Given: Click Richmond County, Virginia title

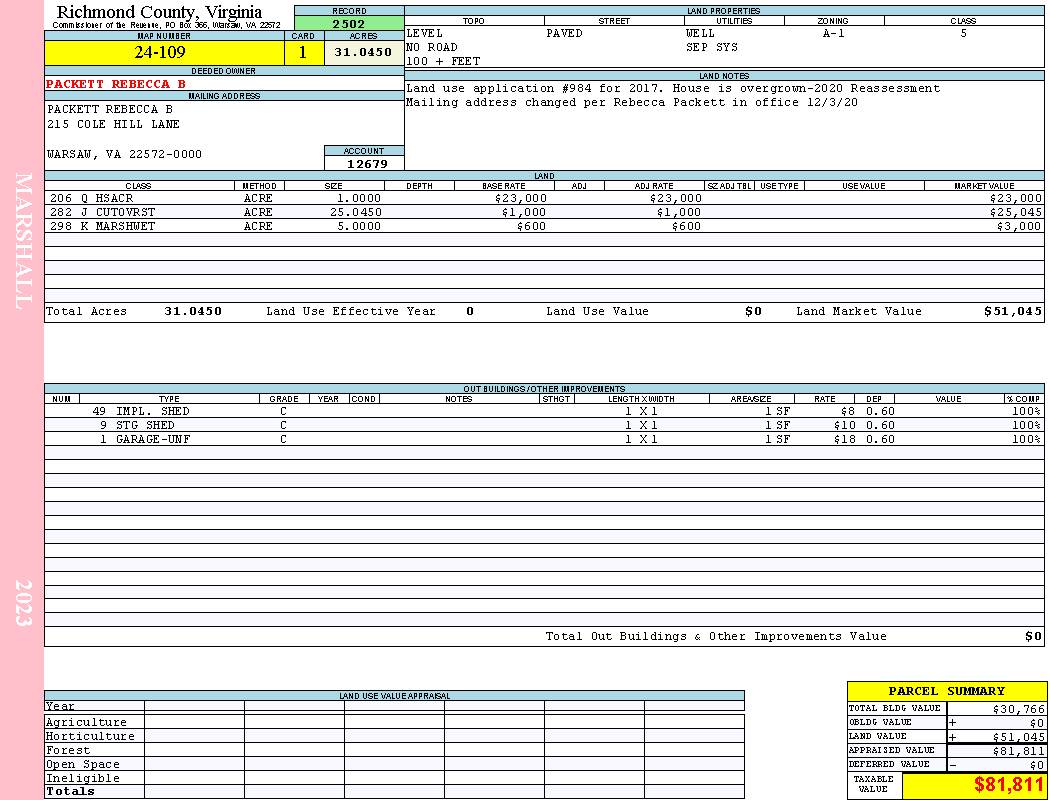Looking at the screenshot, I should [159, 12].
